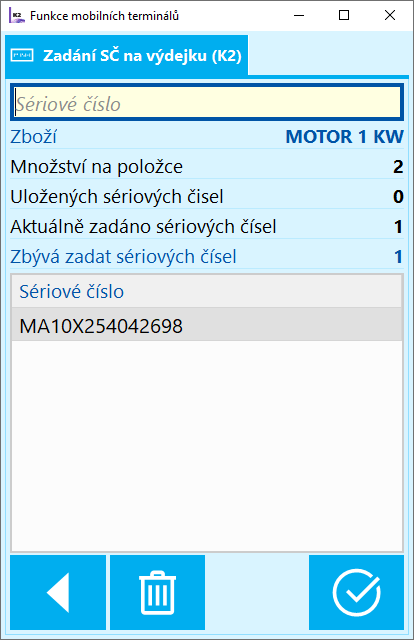
Task: Click the Uložených sériových čísel row
Action: 207,196
